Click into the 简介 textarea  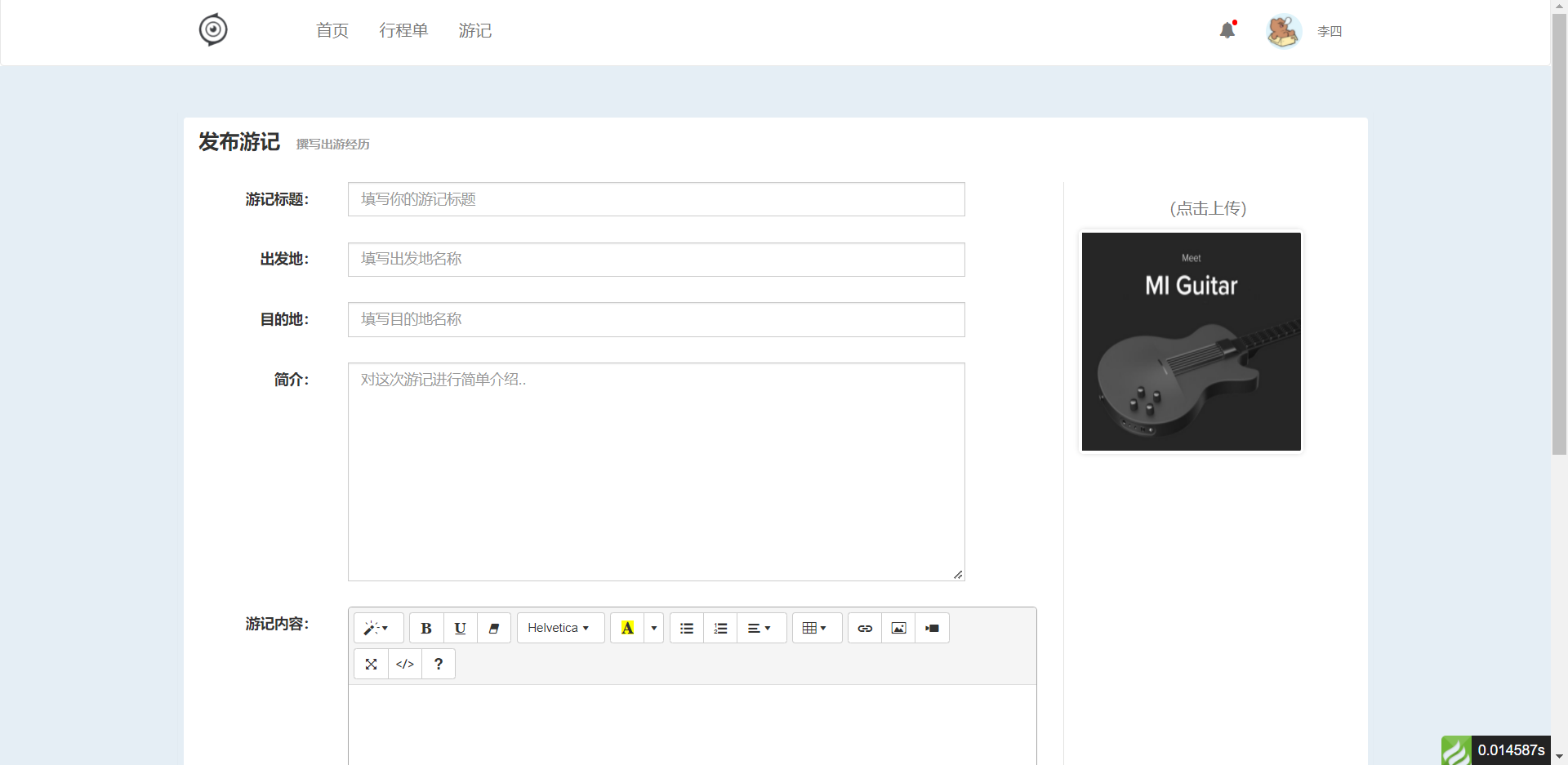click(656, 472)
